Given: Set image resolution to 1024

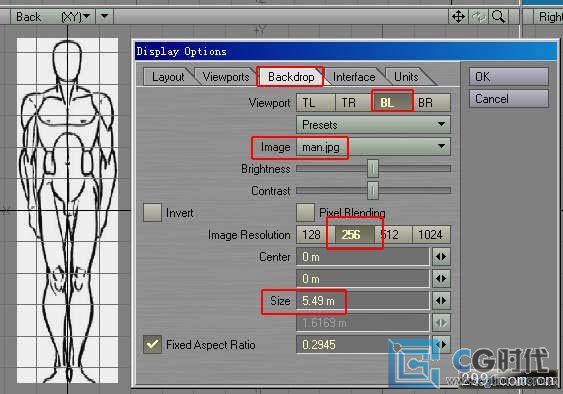Looking at the screenshot, I should 431,235.
